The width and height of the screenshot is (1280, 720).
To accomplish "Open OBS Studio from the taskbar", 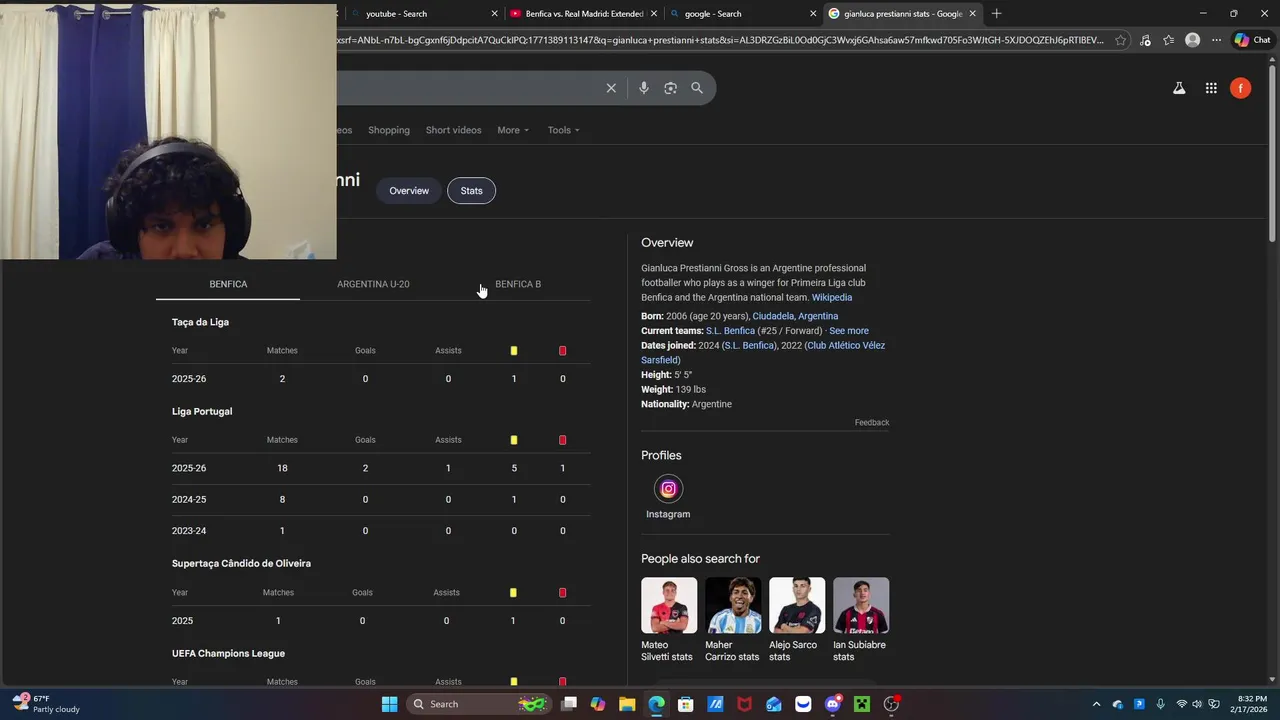I will pos(891,704).
